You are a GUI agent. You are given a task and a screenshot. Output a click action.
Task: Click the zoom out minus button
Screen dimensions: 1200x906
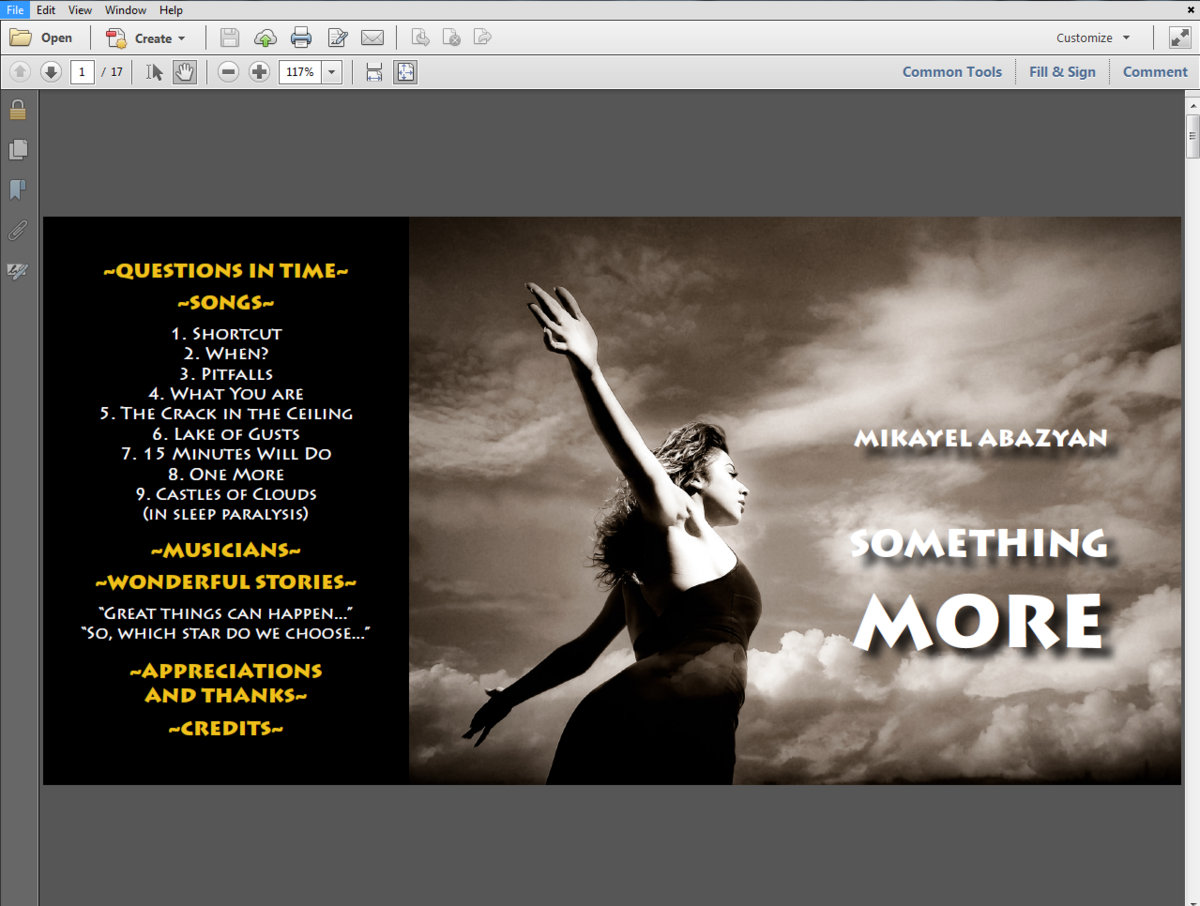(228, 72)
